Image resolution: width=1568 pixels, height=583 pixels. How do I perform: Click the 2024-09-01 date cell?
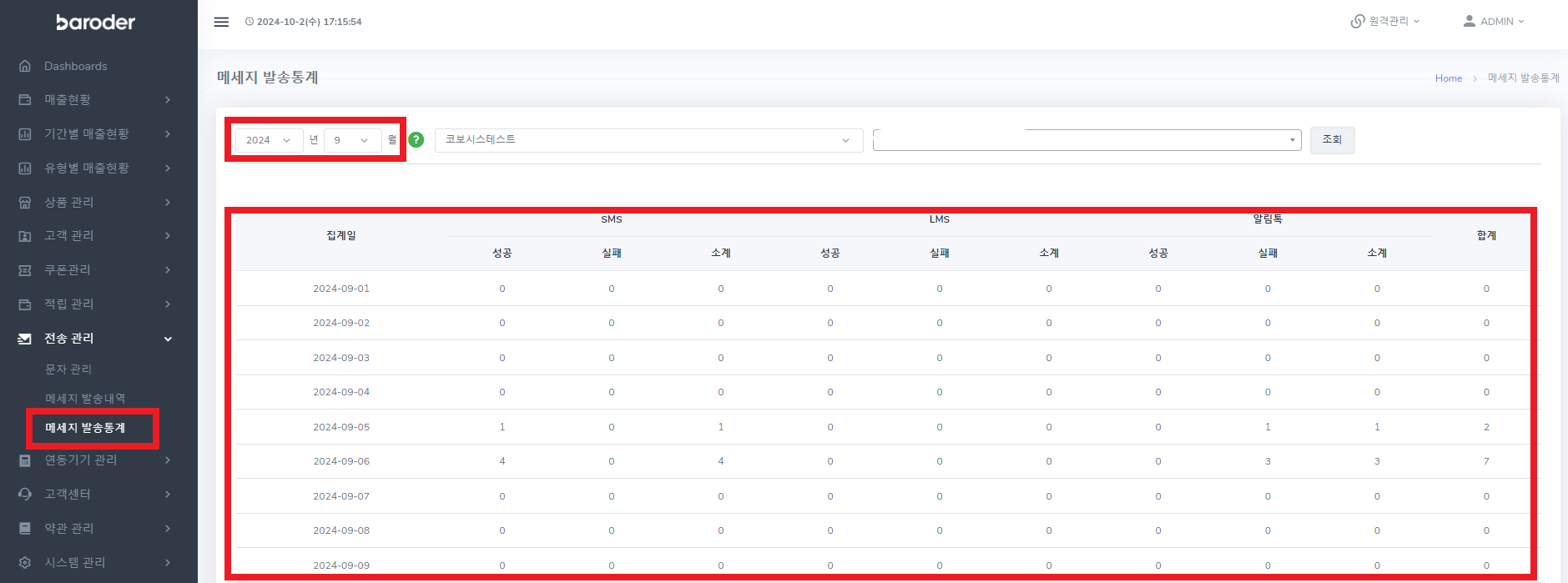click(341, 289)
